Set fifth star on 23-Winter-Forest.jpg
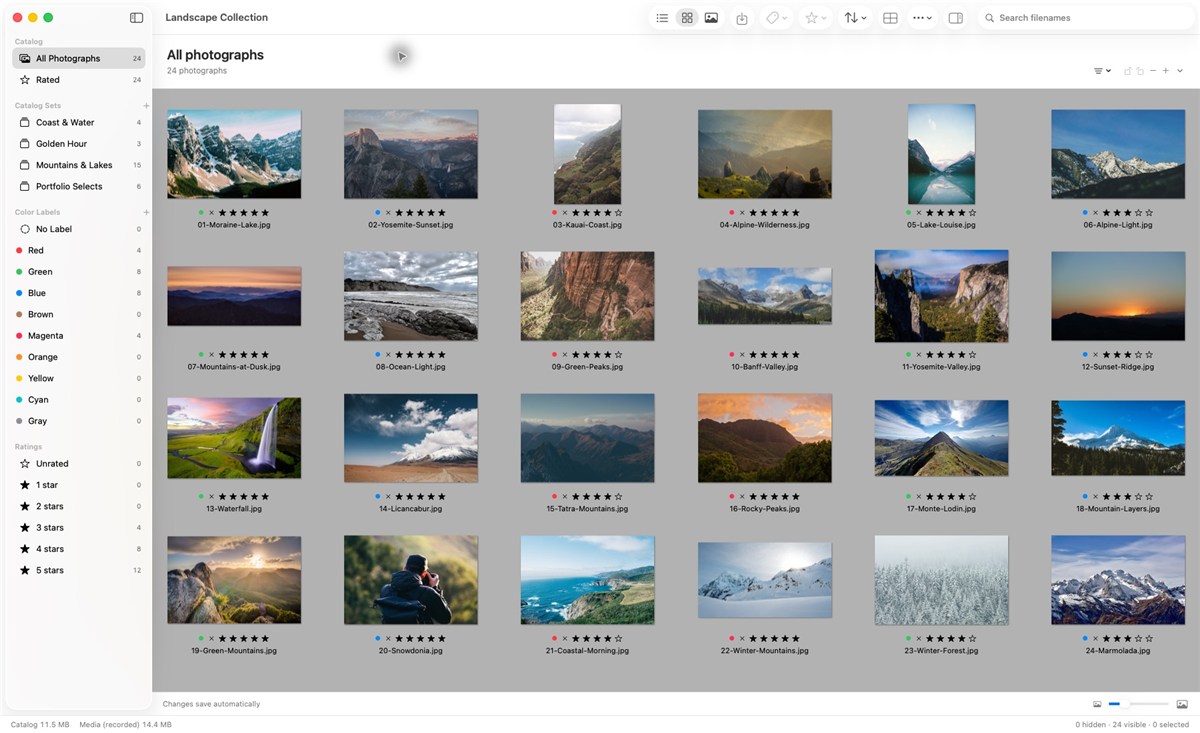Screen dimensions: 1200x733 972,639
